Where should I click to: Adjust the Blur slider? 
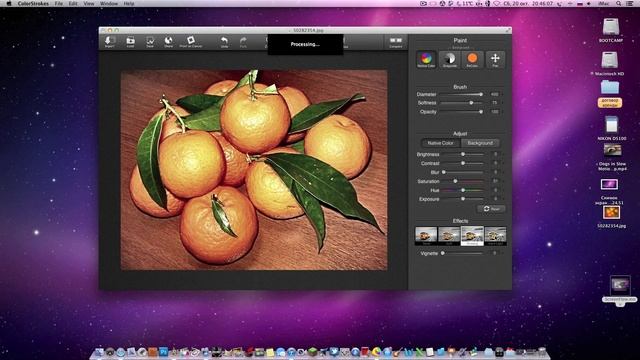[463, 172]
